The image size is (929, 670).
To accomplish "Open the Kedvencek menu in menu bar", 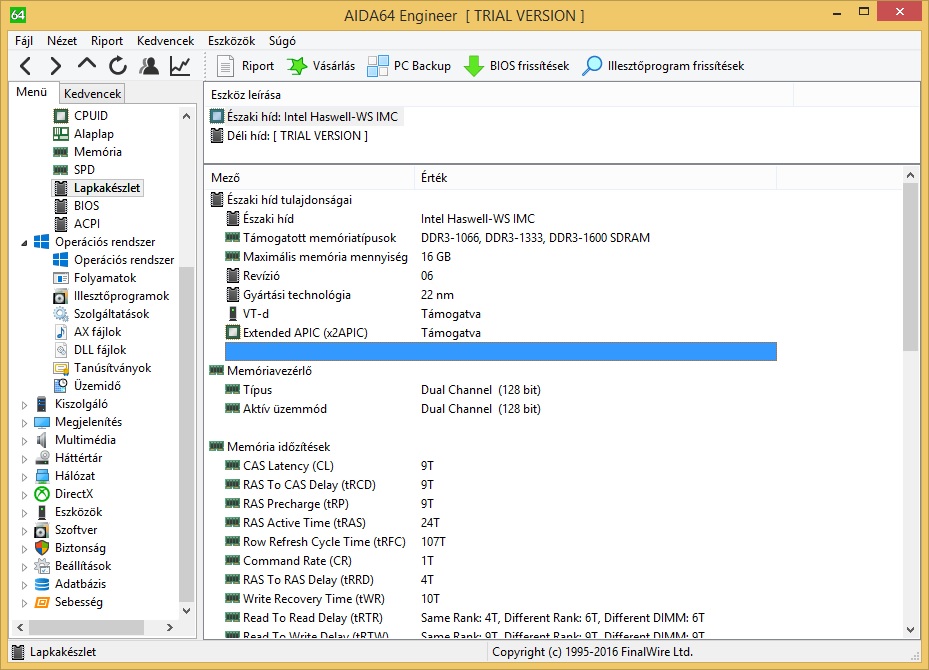I will click(165, 41).
